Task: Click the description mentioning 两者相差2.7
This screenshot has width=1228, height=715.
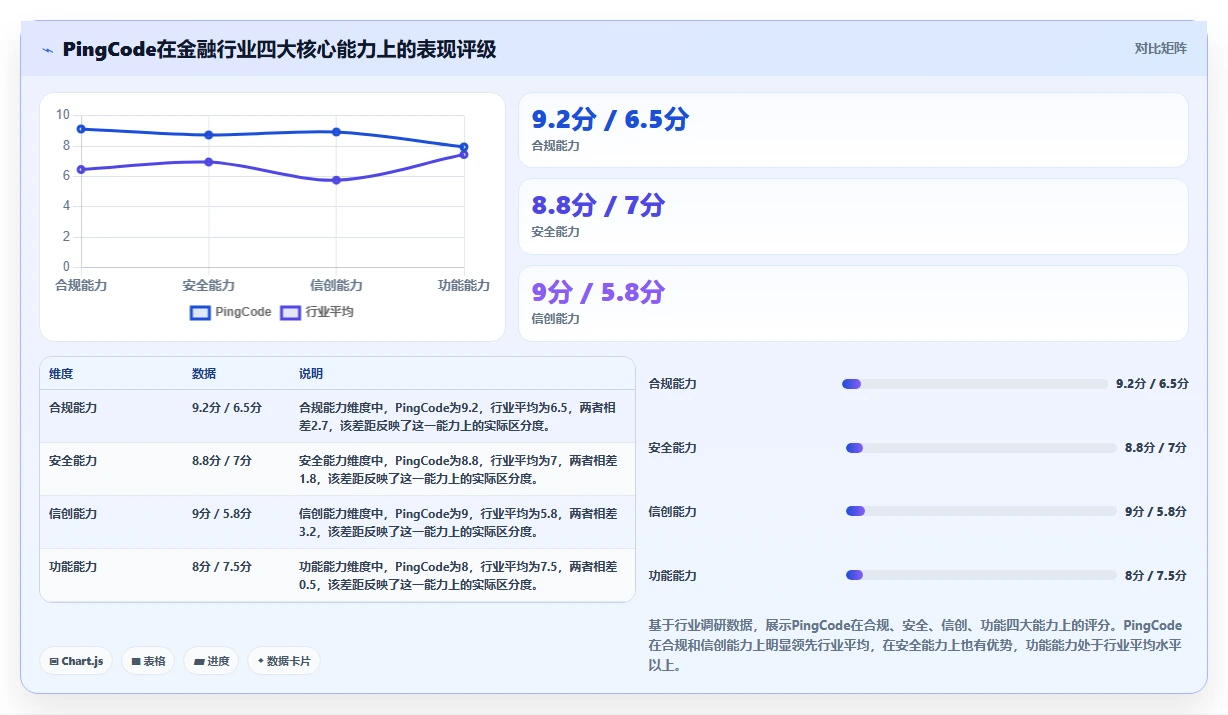Action: tap(459, 417)
